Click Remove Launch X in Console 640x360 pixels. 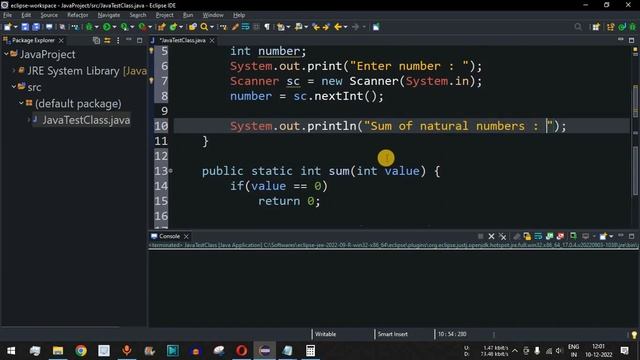491,236
